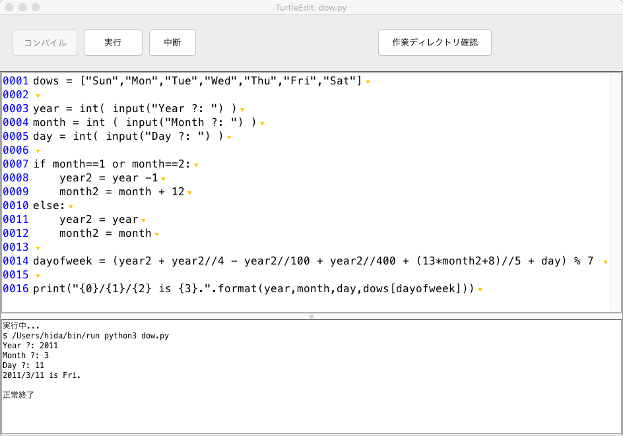Close the TurtleEdit window with red button
The width and height of the screenshot is (623, 436).
[x=11, y=7]
